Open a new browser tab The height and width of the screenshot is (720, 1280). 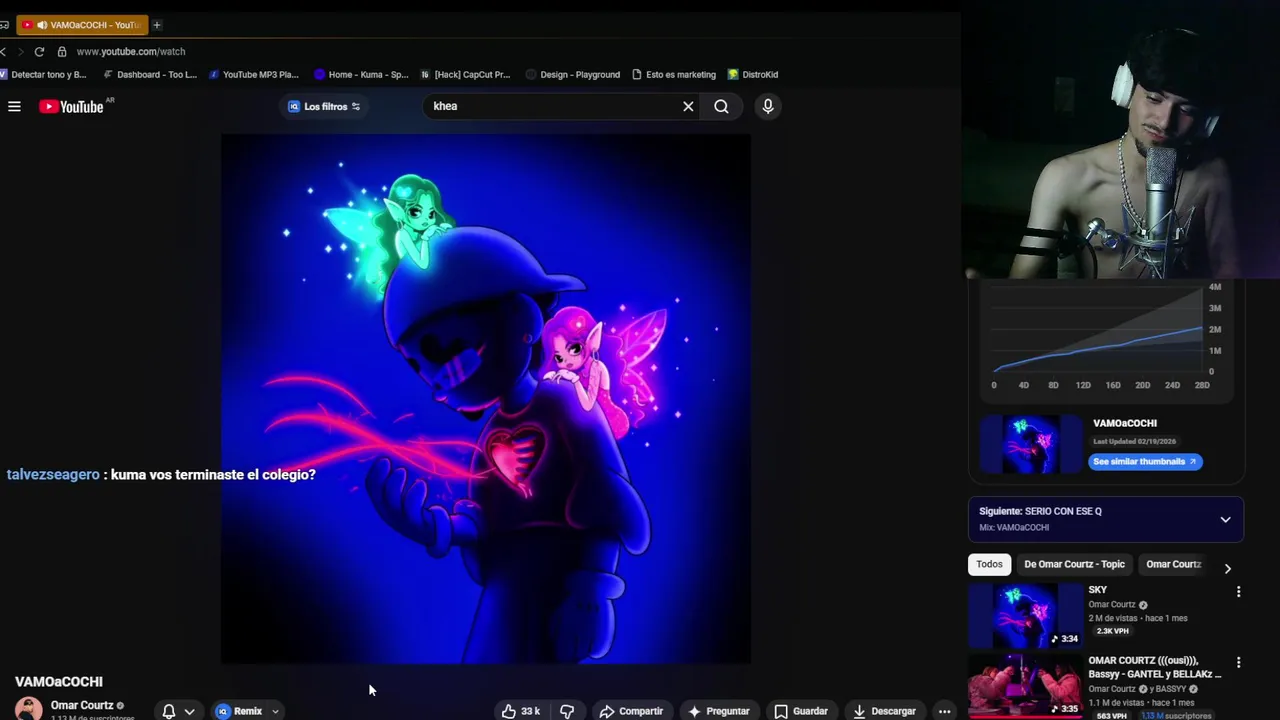pos(157,25)
